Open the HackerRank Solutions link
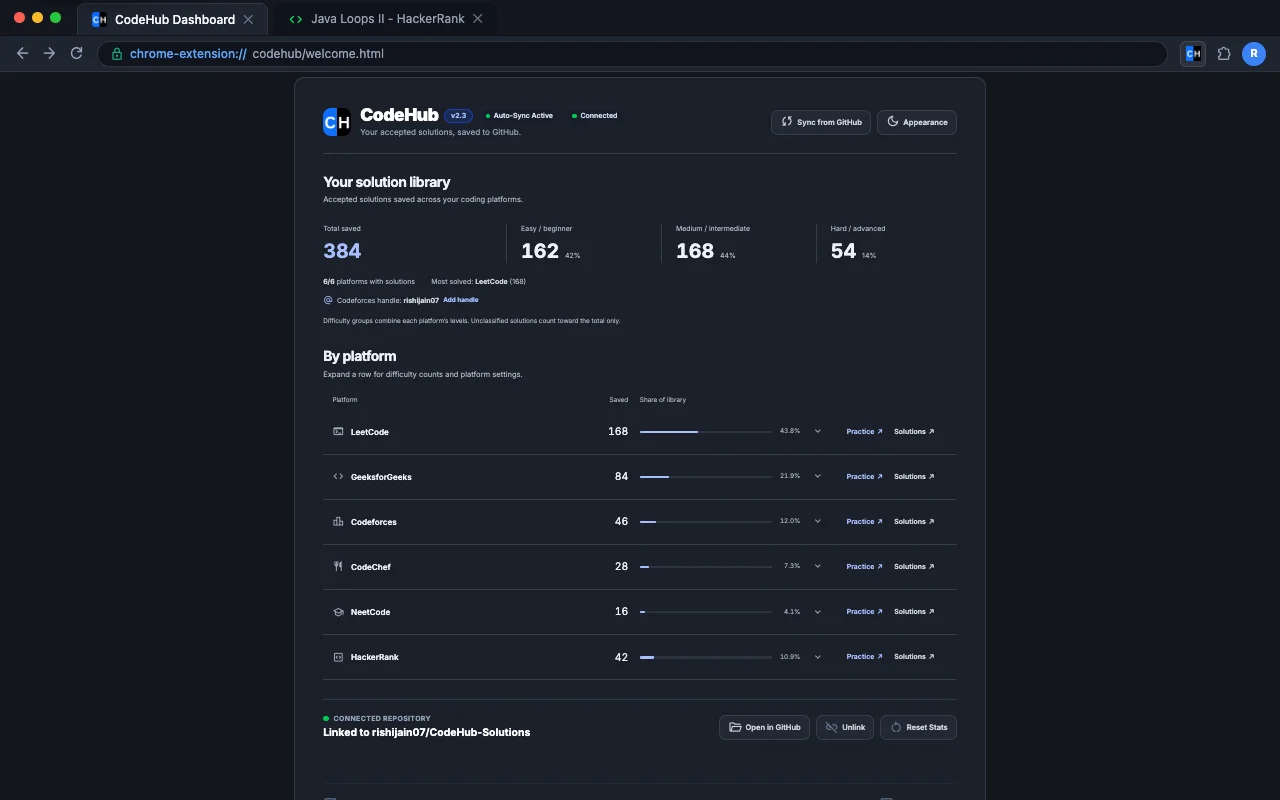 (x=914, y=657)
